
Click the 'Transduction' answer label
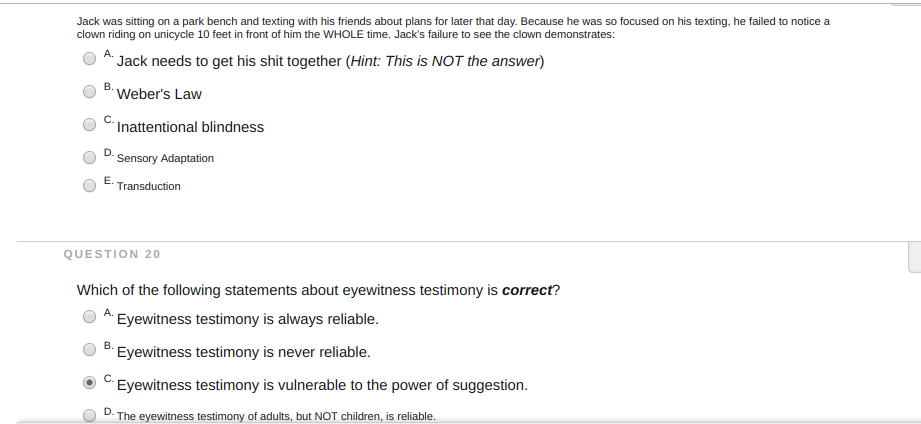pyautogui.click(x=149, y=186)
